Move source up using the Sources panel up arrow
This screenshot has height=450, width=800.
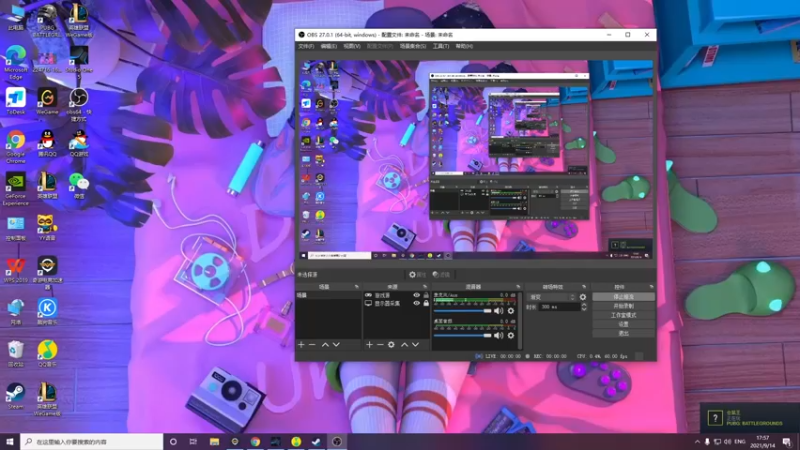coord(405,345)
